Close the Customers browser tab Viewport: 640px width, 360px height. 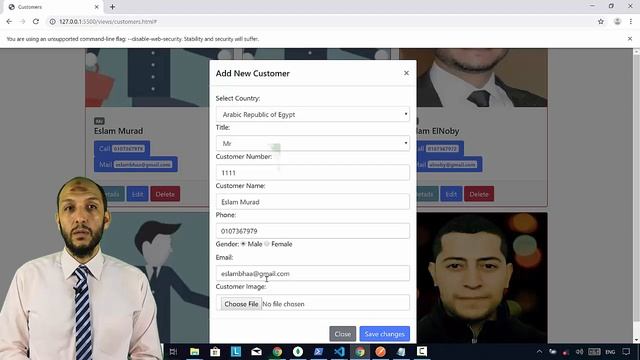click(x=96, y=7)
